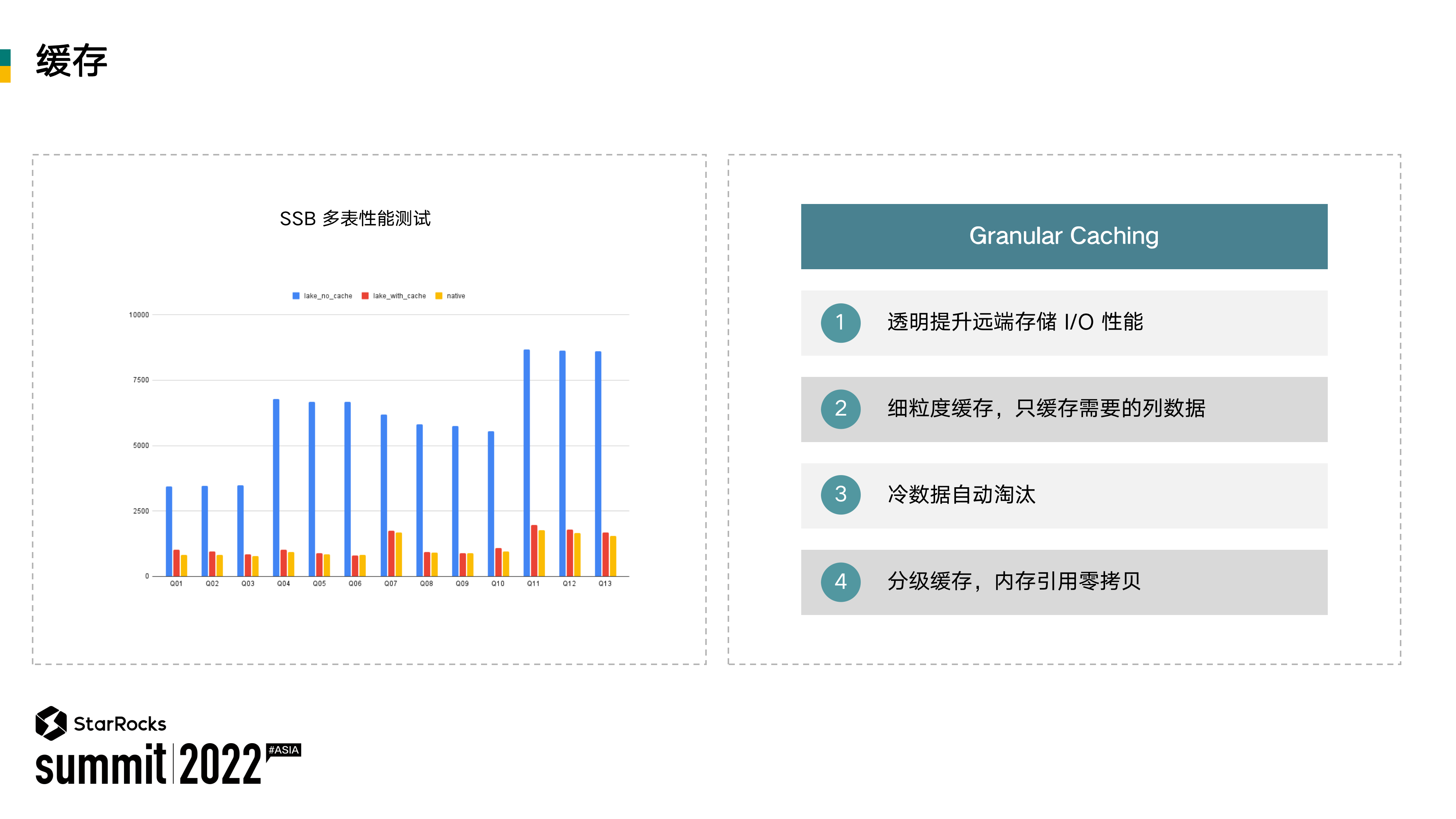Click the SSB 多表性能测试 chart title

coord(355,218)
